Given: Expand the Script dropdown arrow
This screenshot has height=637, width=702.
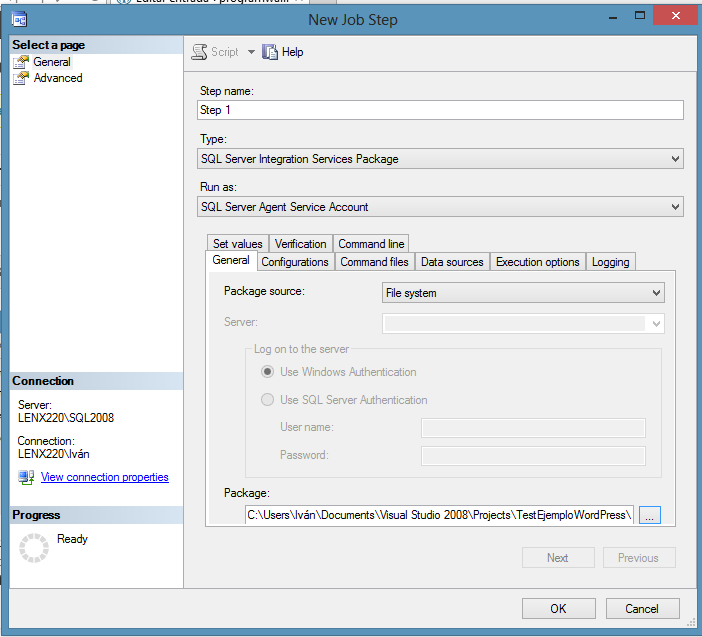Looking at the screenshot, I should 251,52.
